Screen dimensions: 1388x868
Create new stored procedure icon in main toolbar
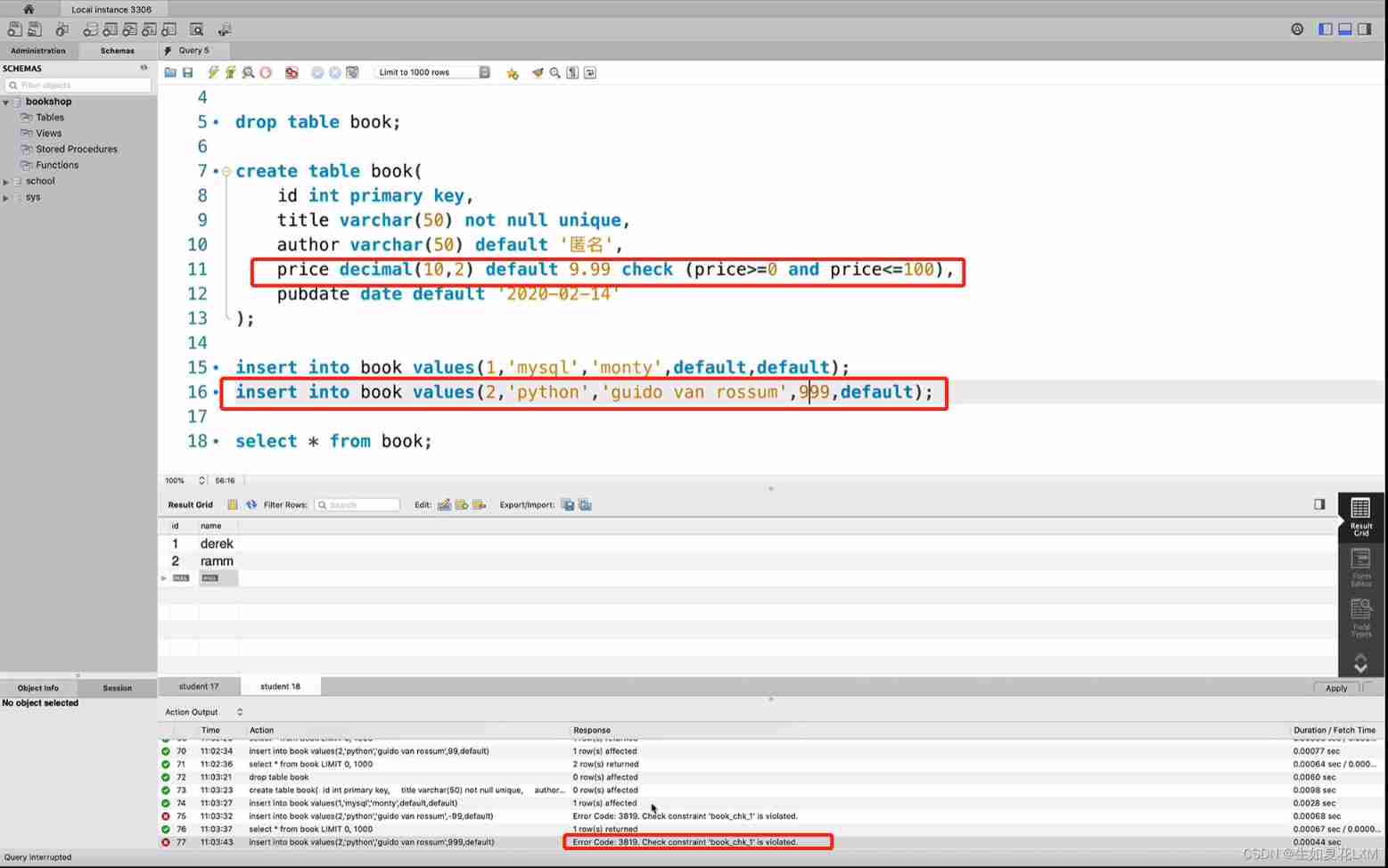[149, 29]
